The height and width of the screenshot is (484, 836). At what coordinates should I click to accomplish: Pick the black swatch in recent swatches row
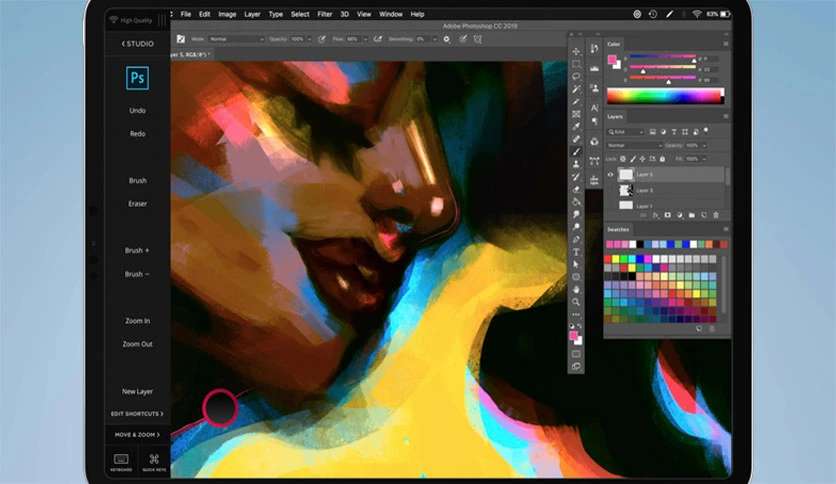640,244
